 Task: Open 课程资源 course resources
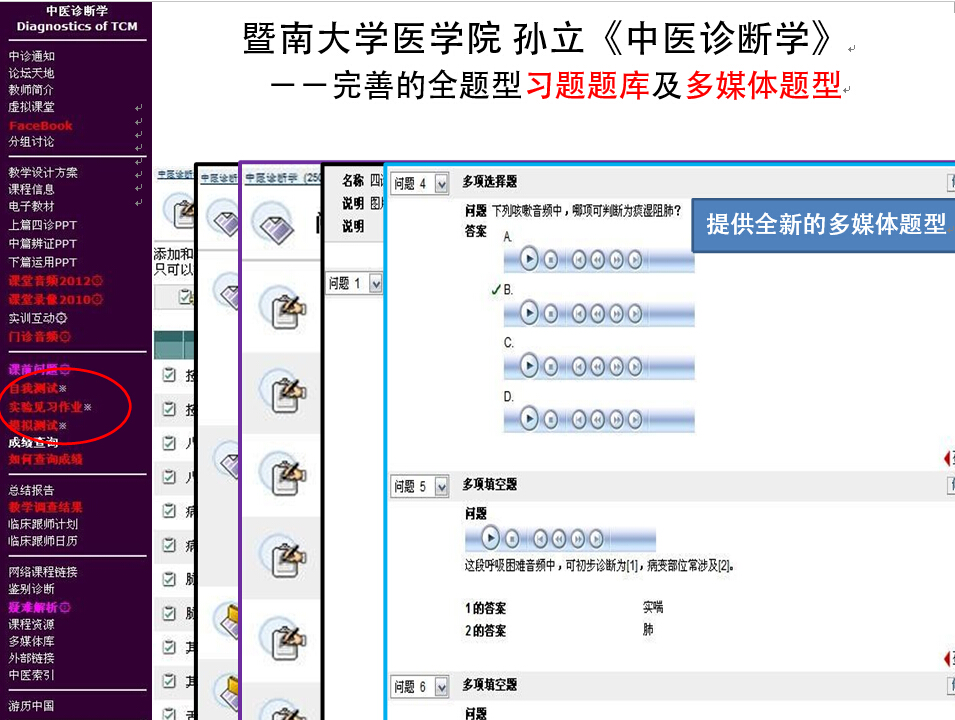pos(32,624)
